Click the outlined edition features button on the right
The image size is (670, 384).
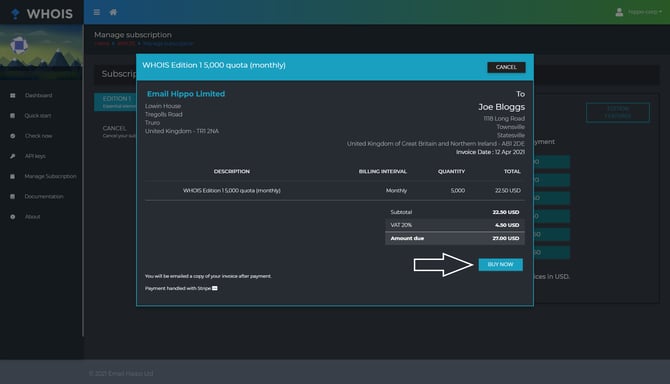coord(618,112)
